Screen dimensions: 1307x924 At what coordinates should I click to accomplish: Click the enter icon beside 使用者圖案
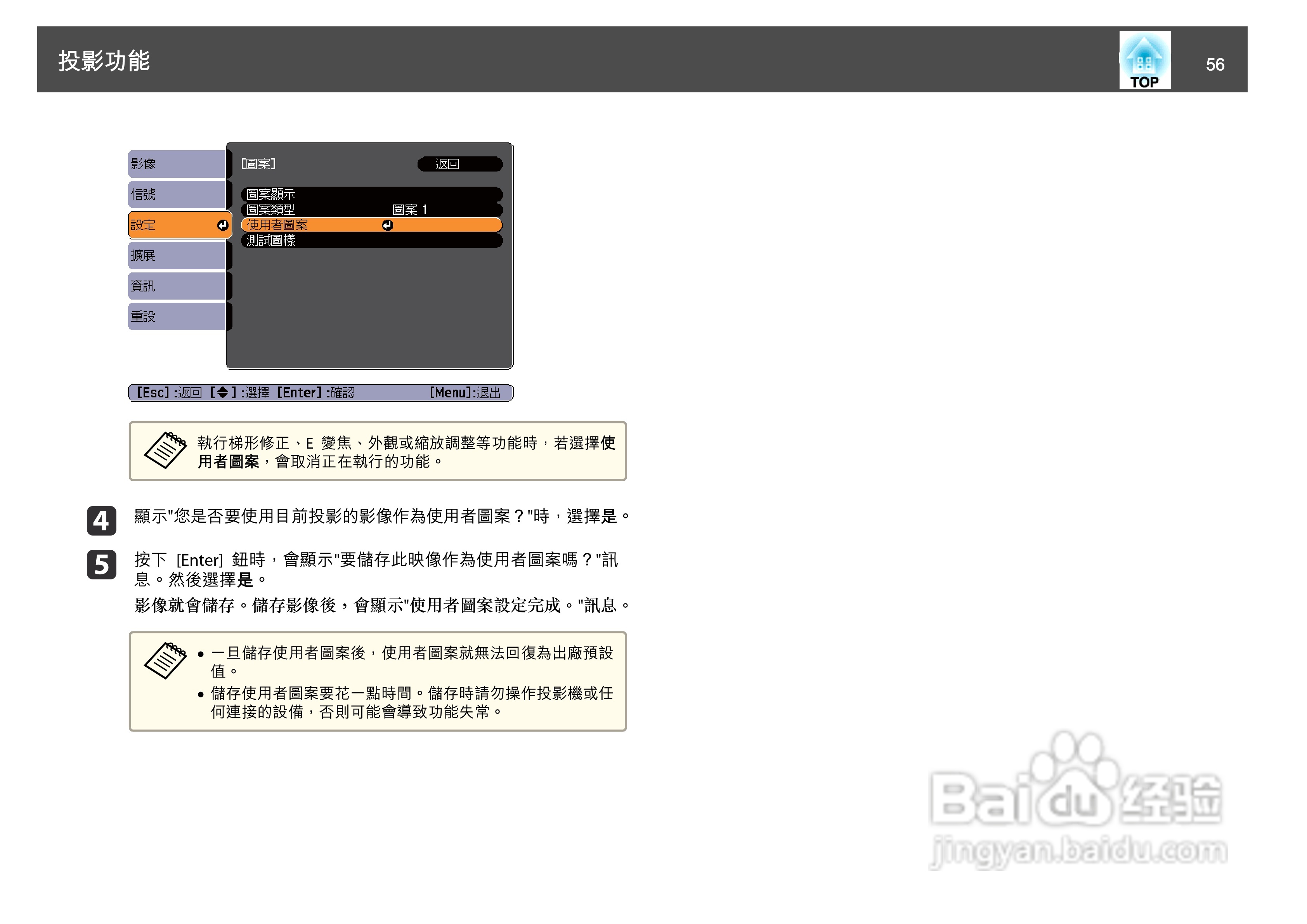(387, 225)
